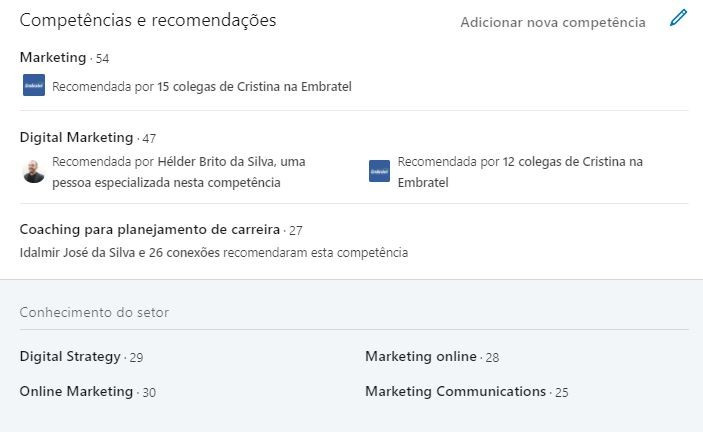Click the 47 count beside Digital Marketing

[x=149, y=138]
